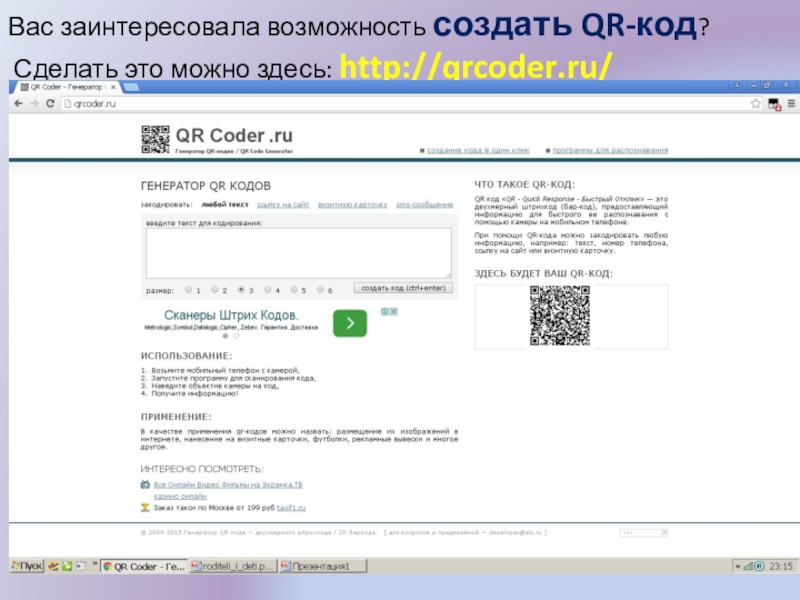Switch to Презентация1 taskbar item
The height and width of the screenshot is (600, 800).
[x=323, y=566]
